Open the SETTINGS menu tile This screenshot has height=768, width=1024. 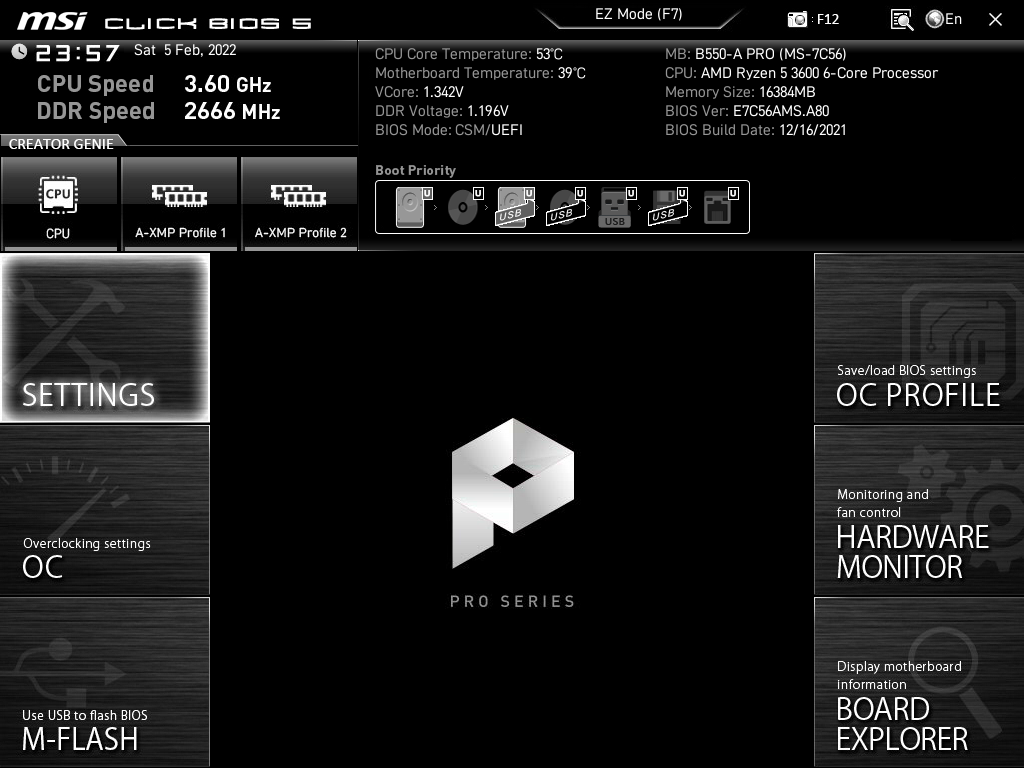point(105,338)
